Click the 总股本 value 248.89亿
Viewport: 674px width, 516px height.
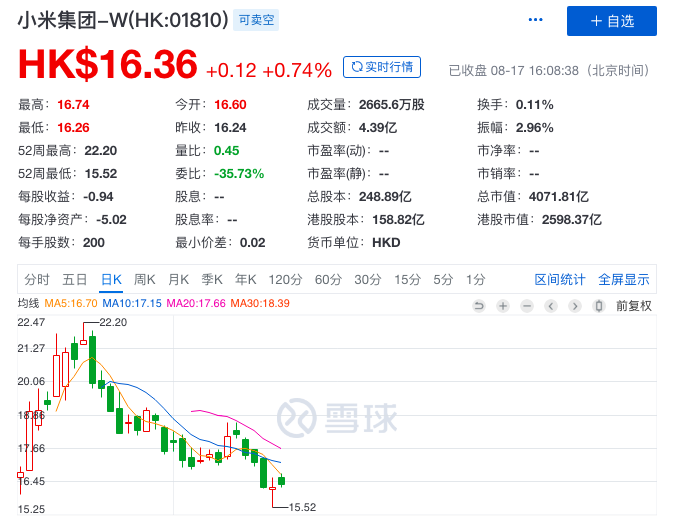385,197
